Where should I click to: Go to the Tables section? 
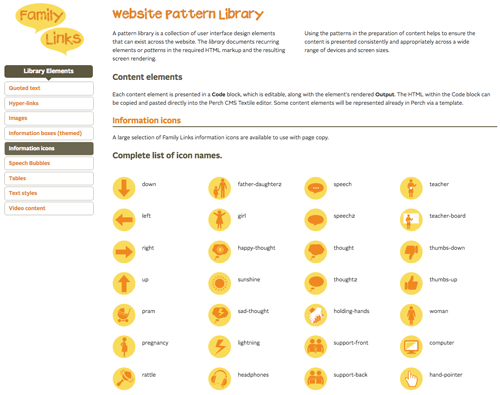click(x=49, y=178)
